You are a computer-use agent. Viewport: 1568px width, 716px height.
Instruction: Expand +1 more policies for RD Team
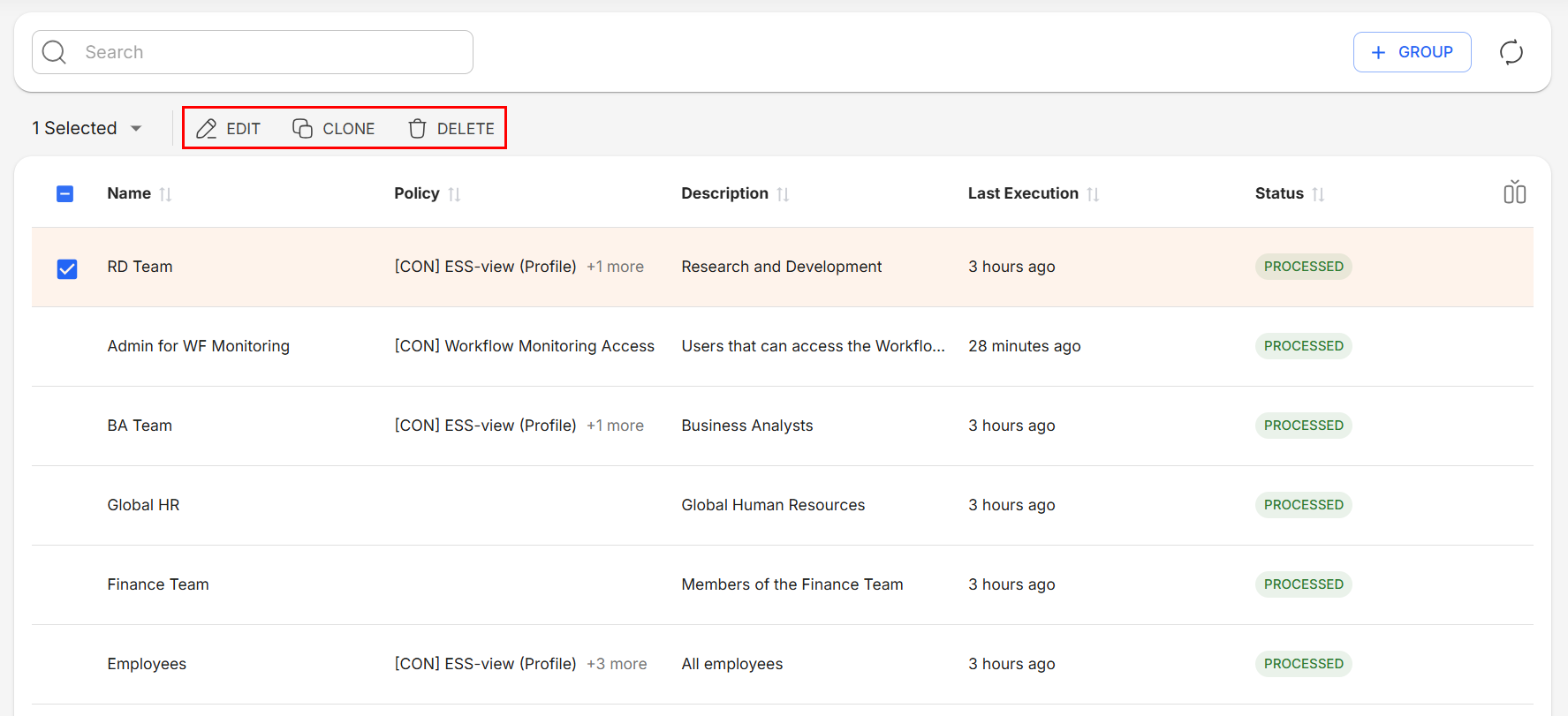coord(615,267)
